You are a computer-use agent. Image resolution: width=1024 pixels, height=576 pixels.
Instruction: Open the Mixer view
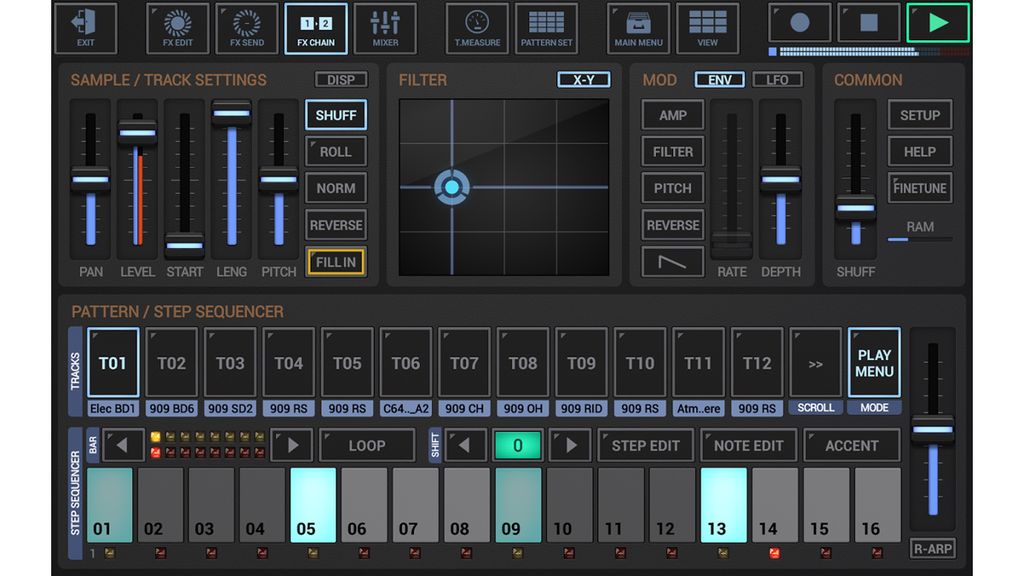(386, 27)
